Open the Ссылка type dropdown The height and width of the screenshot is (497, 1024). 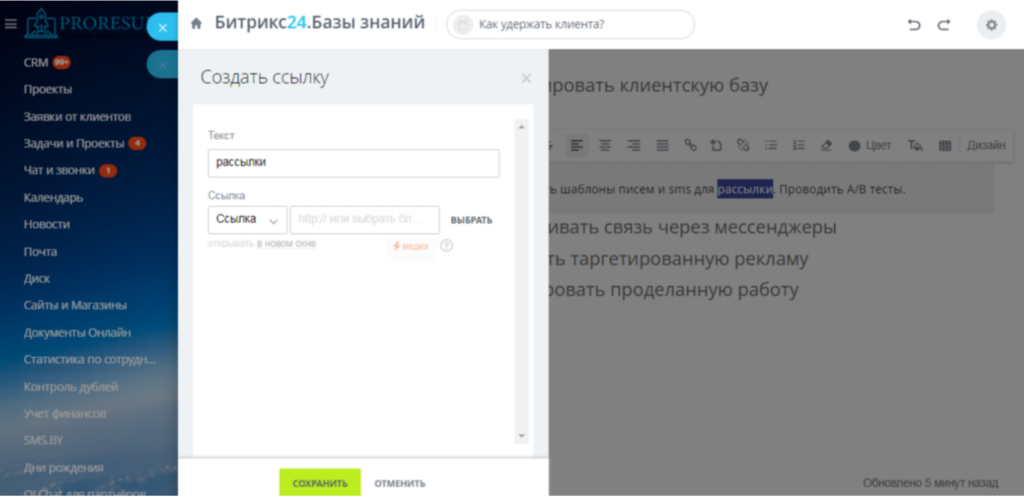248,220
